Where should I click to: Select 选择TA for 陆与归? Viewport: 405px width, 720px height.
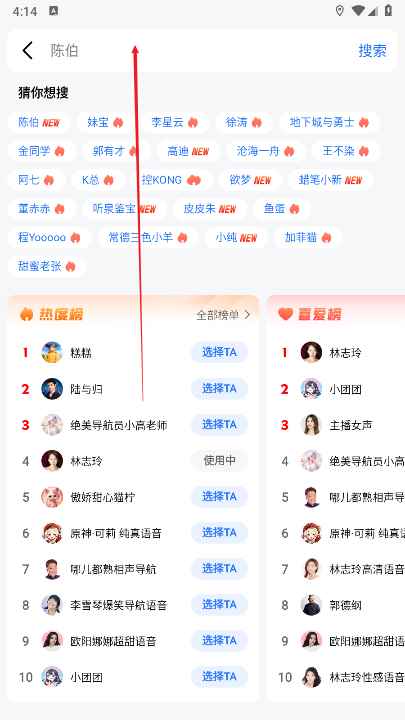[219, 388]
